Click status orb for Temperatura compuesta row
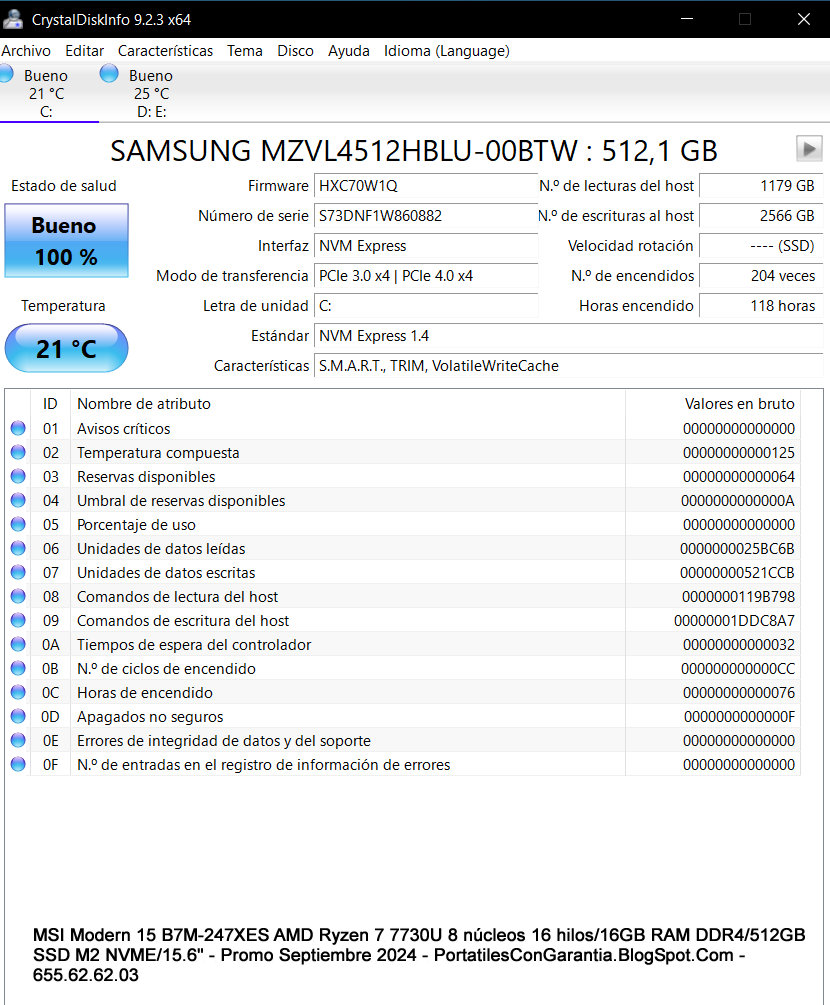The height and width of the screenshot is (1005, 830). (x=18, y=452)
